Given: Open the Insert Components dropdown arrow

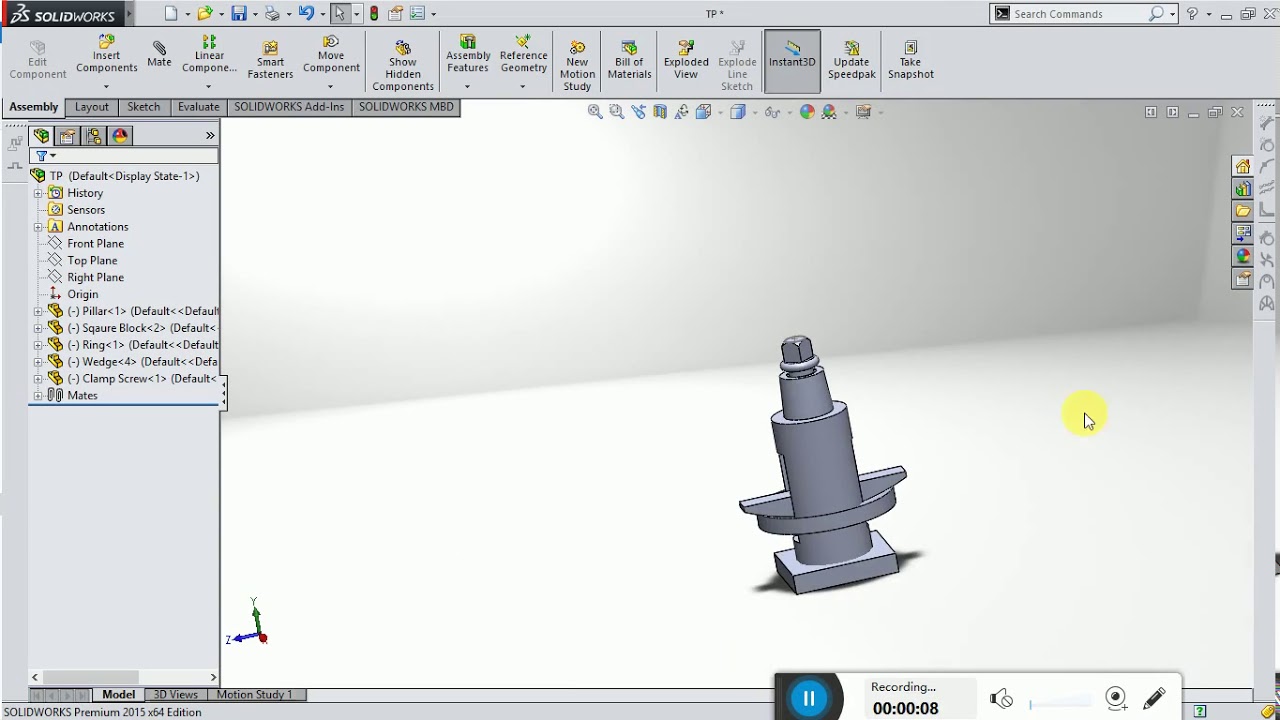Looking at the screenshot, I should [106, 87].
